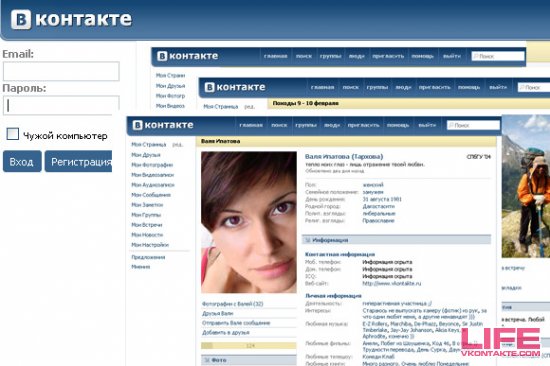Open the Друзья Вали link
Image resolution: width=550 pixels, height=366 pixels.
(217, 313)
